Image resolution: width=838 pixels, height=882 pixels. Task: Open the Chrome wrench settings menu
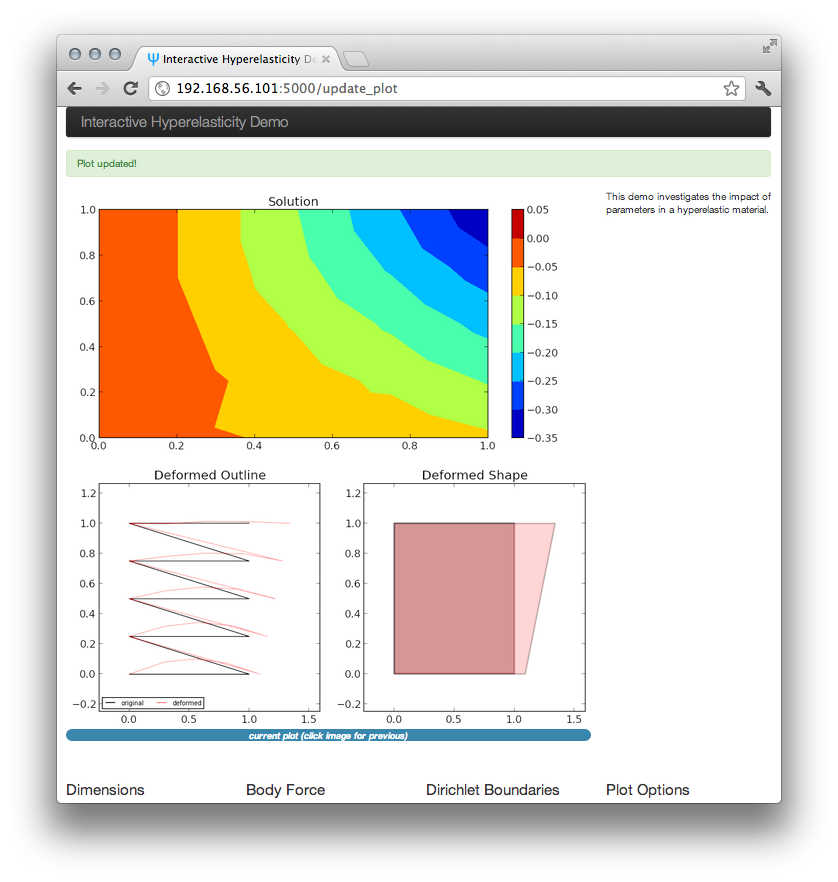click(x=763, y=88)
